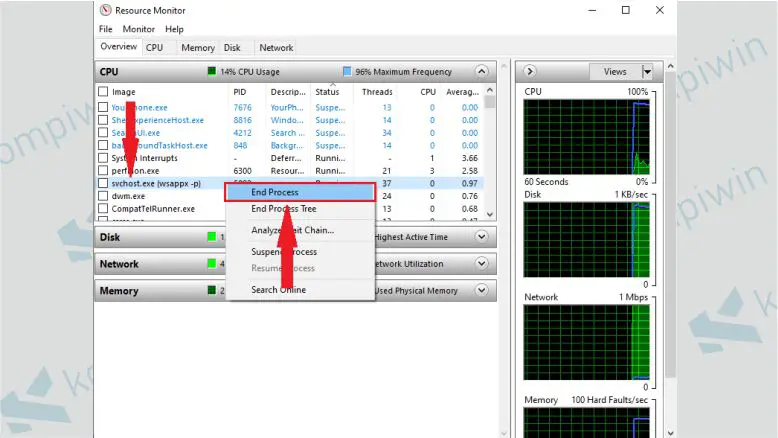
Task: Collapse the graph pane with the arrow button
Action: pos(529,71)
